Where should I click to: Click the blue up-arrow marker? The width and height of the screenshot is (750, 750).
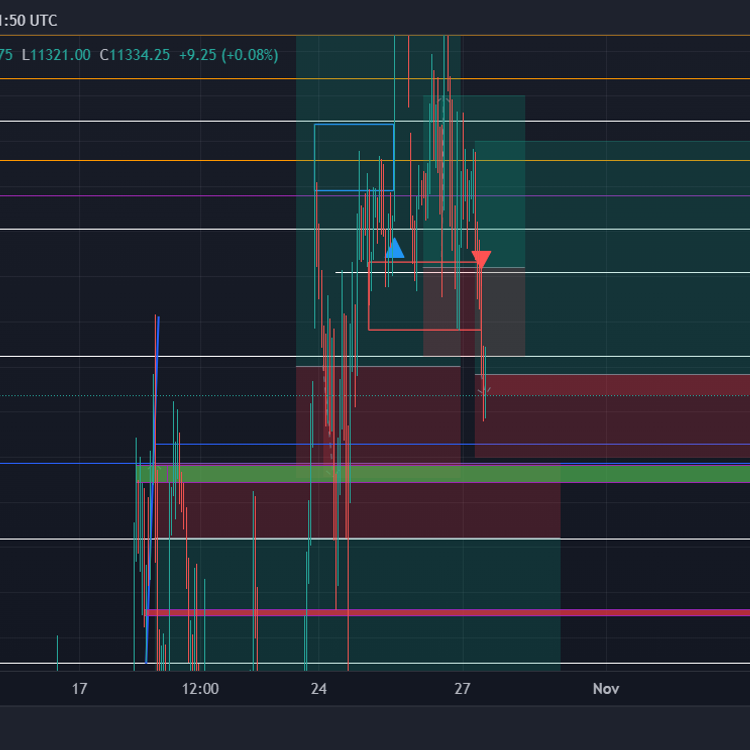click(395, 248)
